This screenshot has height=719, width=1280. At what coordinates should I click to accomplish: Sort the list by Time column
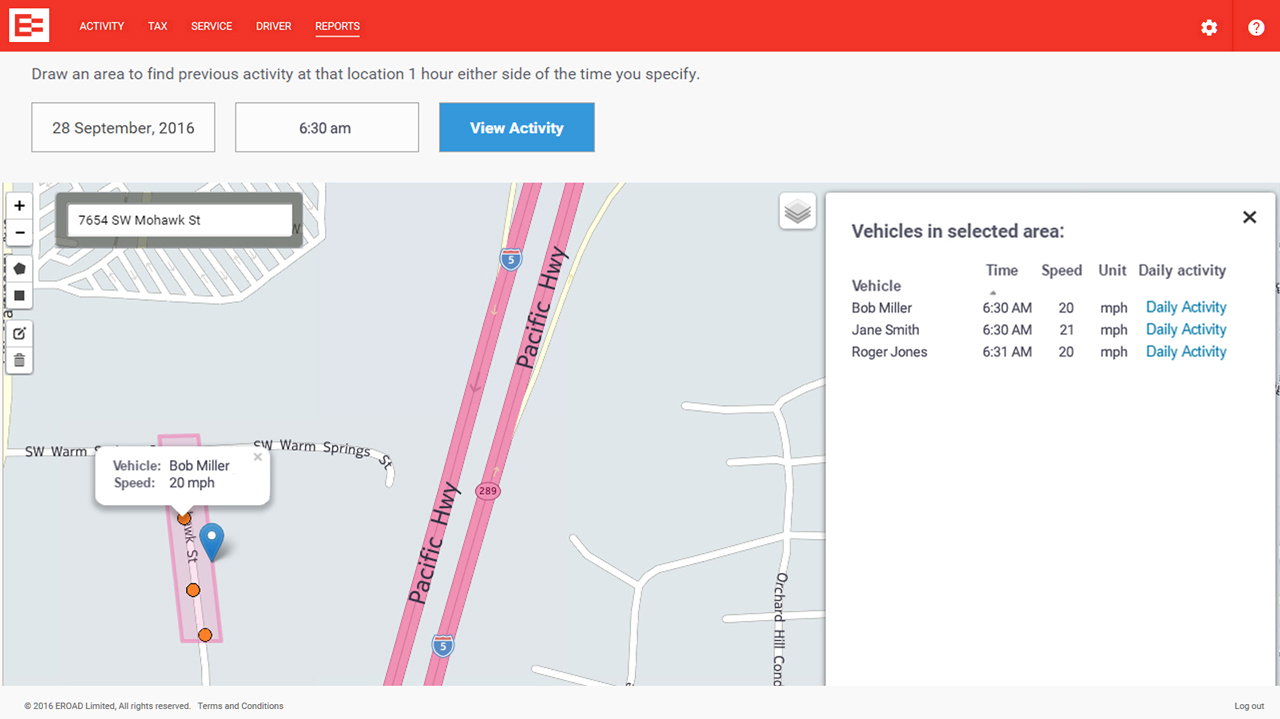point(1001,271)
